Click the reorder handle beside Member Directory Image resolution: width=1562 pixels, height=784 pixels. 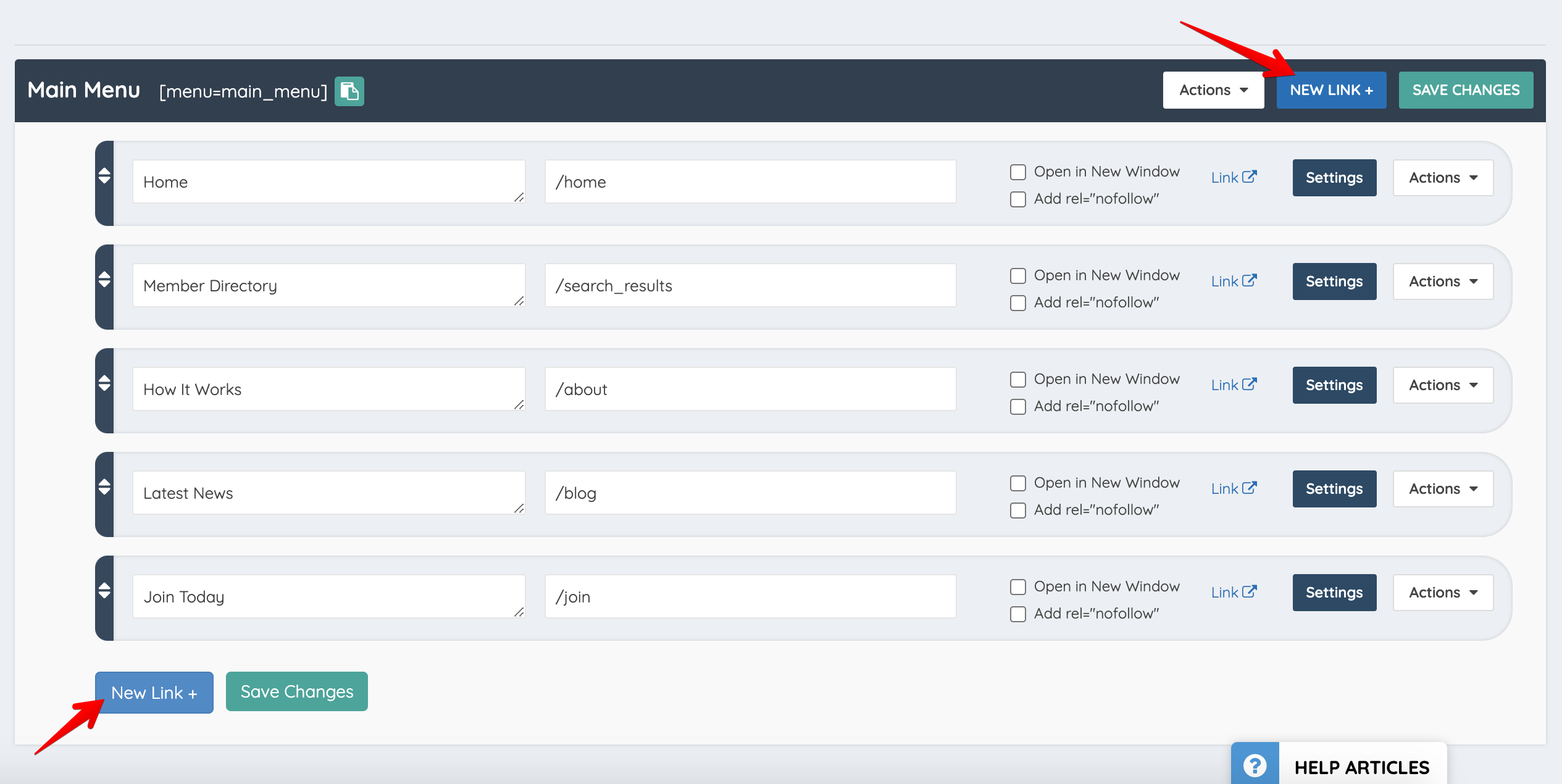click(105, 281)
